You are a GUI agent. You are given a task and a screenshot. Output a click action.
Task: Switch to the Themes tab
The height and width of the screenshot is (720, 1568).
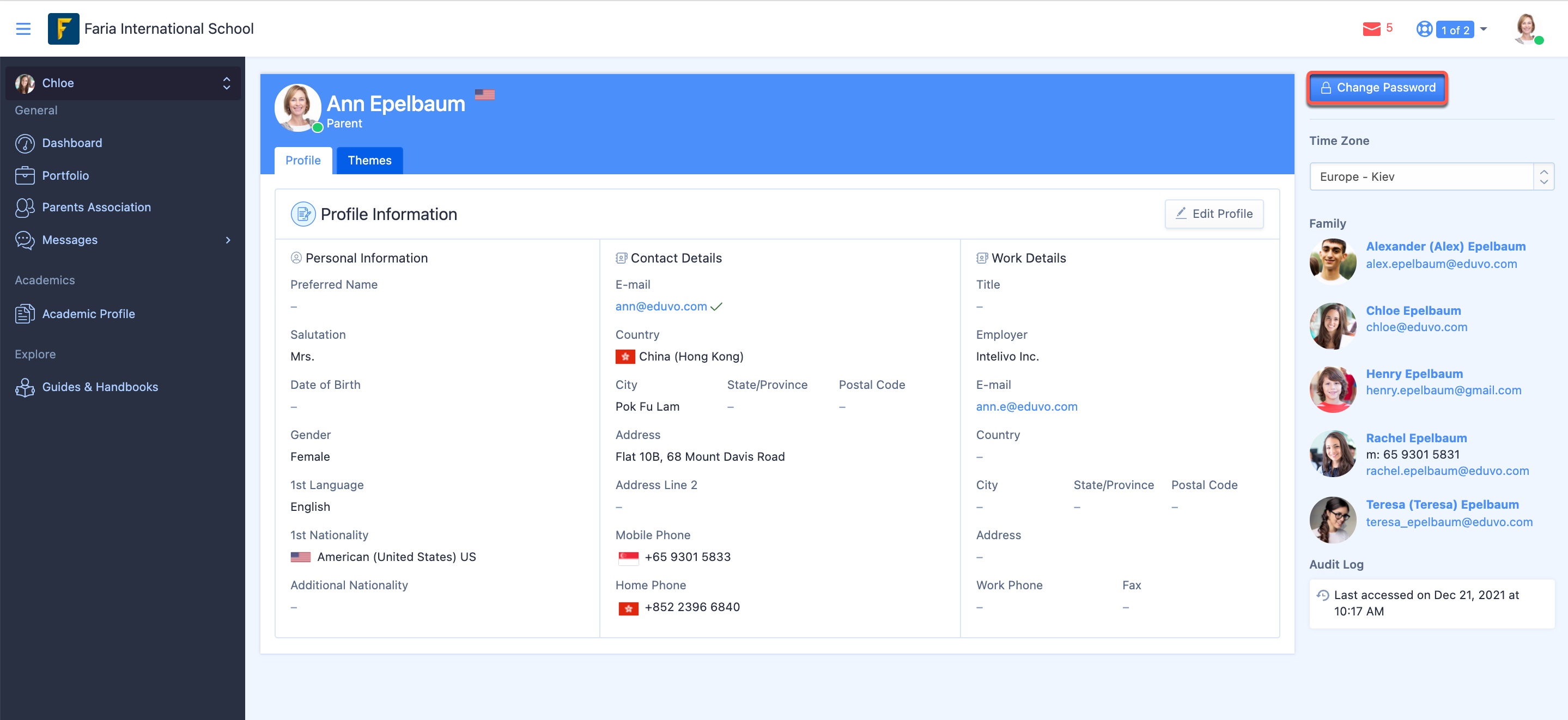pos(369,161)
